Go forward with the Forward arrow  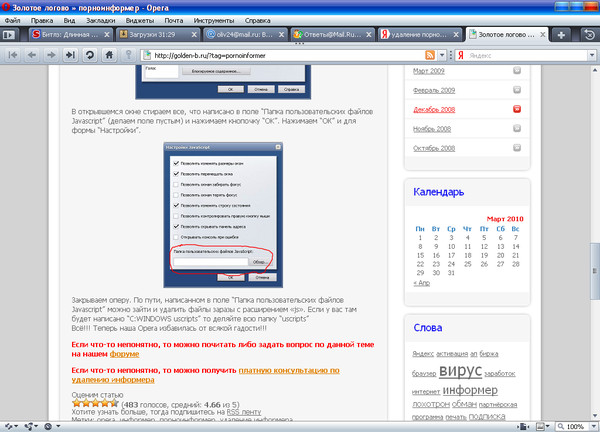(x=51, y=55)
